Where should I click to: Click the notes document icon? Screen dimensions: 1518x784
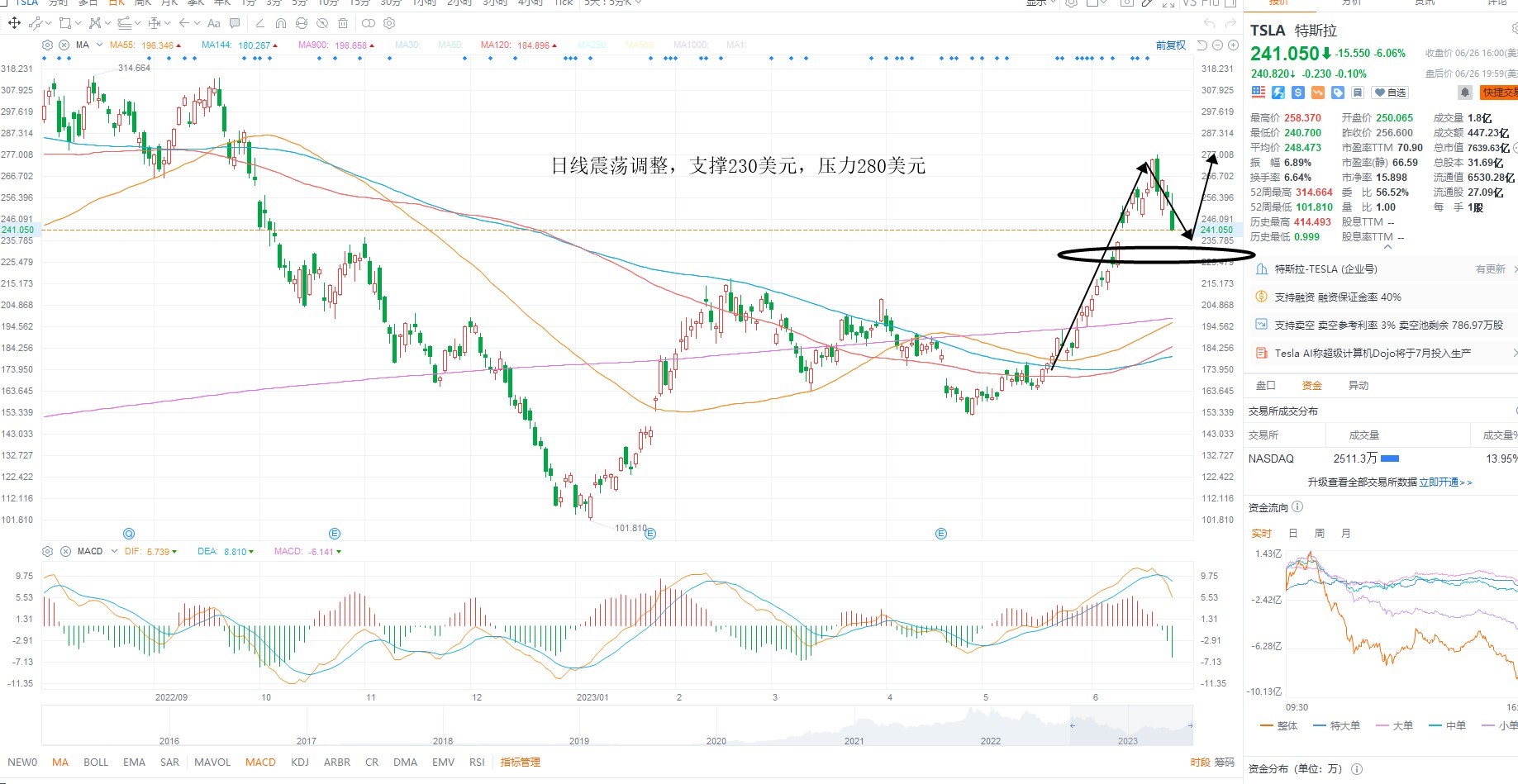(1358, 93)
